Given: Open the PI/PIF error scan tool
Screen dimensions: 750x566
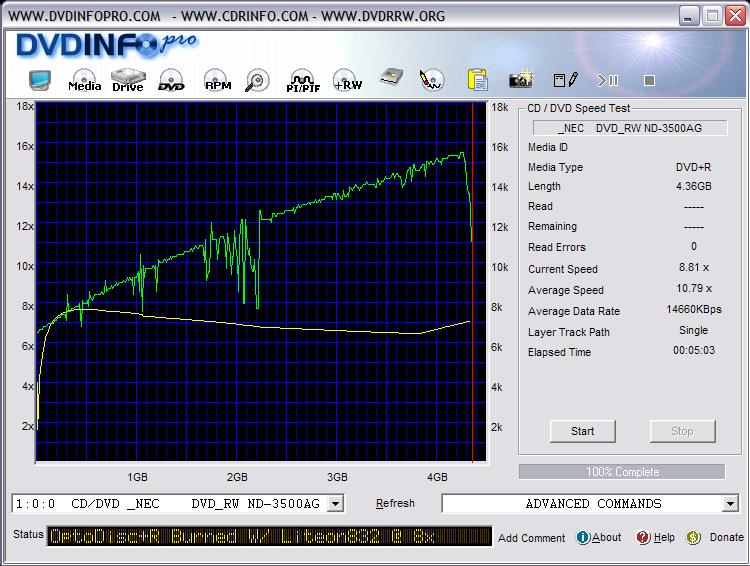Looking at the screenshot, I should coord(303,81).
